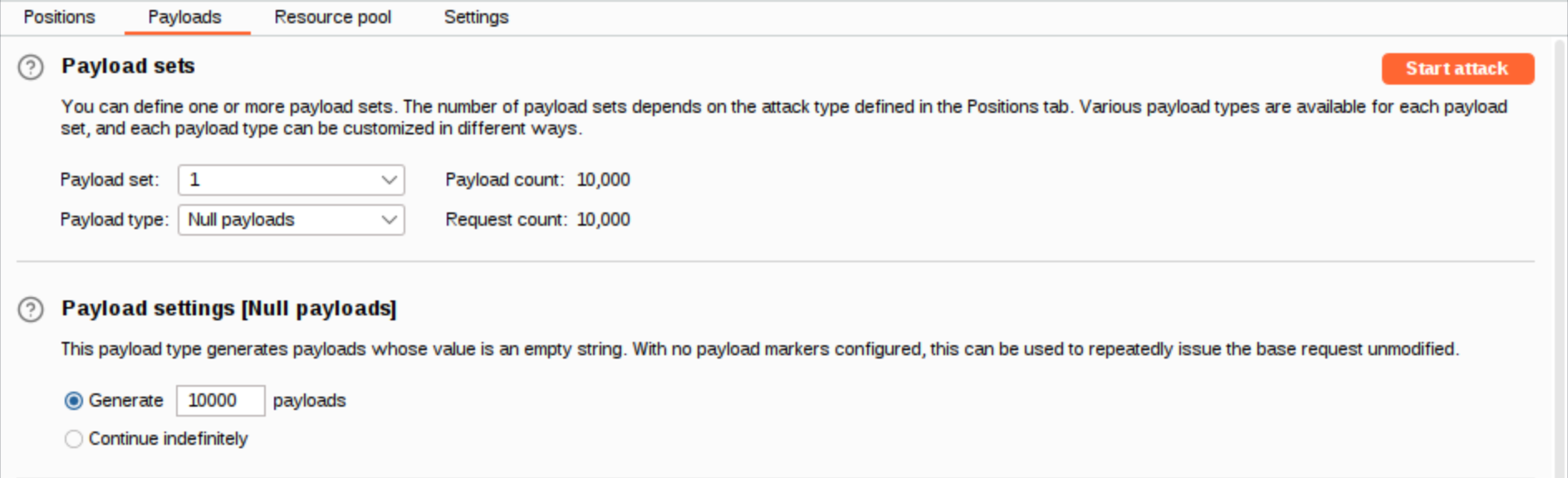
Task: Choose the Continue indefinitely option
Action: pyautogui.click(x=74, y=439)
